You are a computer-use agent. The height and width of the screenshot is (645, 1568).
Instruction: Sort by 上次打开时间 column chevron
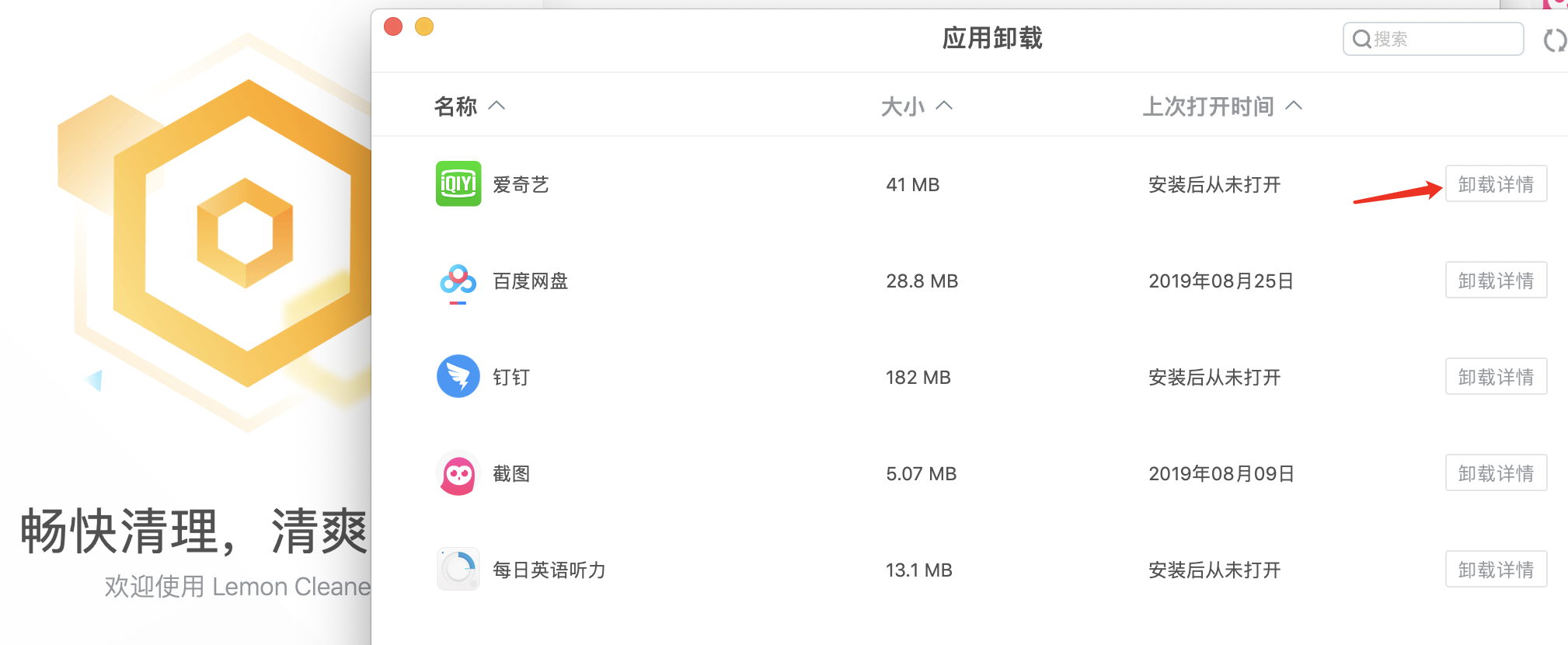pyautogui.click(x=1294, y=106)
